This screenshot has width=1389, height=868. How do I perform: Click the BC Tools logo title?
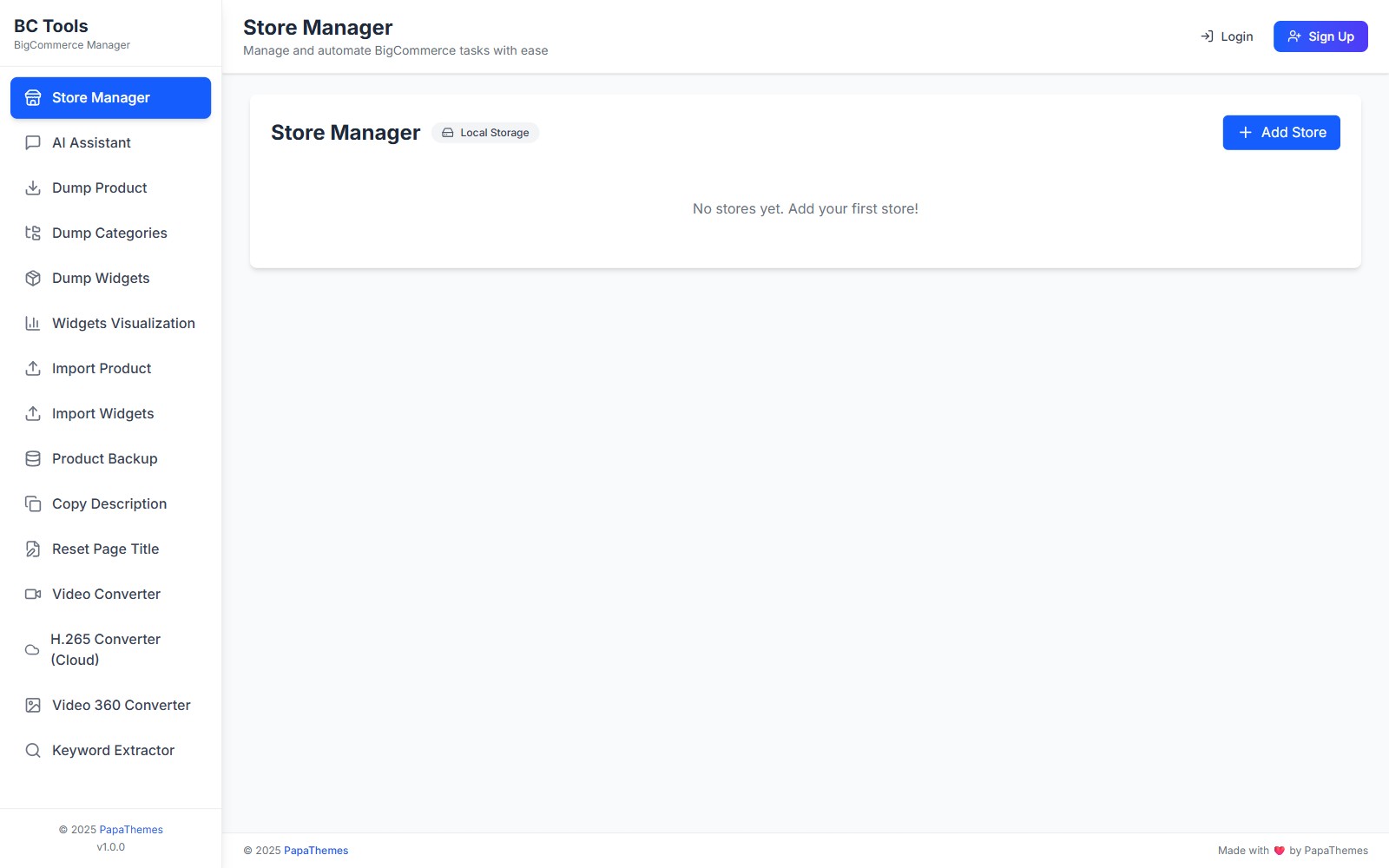pyautogui.click(x=51, y=26)
